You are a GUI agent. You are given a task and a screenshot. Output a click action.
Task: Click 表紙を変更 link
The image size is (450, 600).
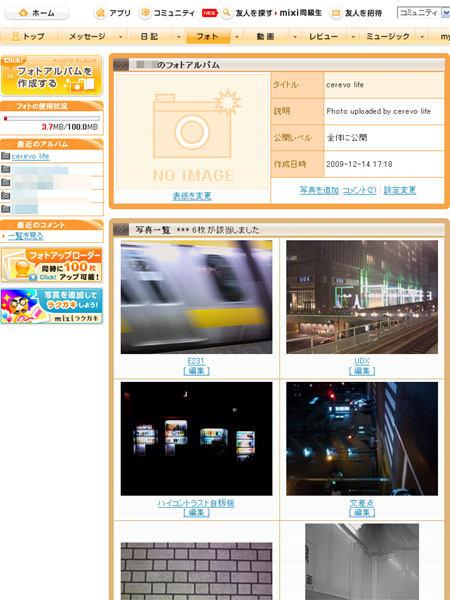[192, 196]
